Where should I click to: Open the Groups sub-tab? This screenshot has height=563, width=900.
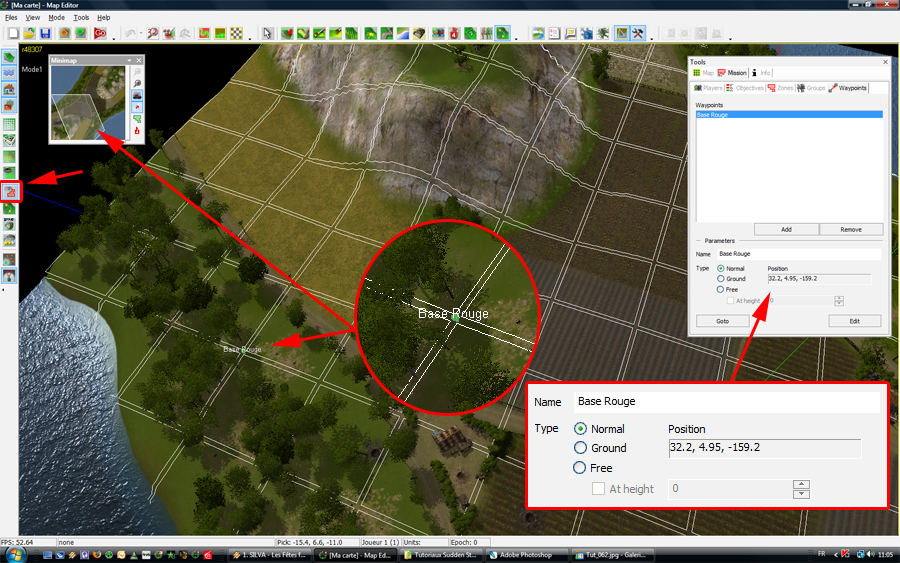click(x=811, y=88)
